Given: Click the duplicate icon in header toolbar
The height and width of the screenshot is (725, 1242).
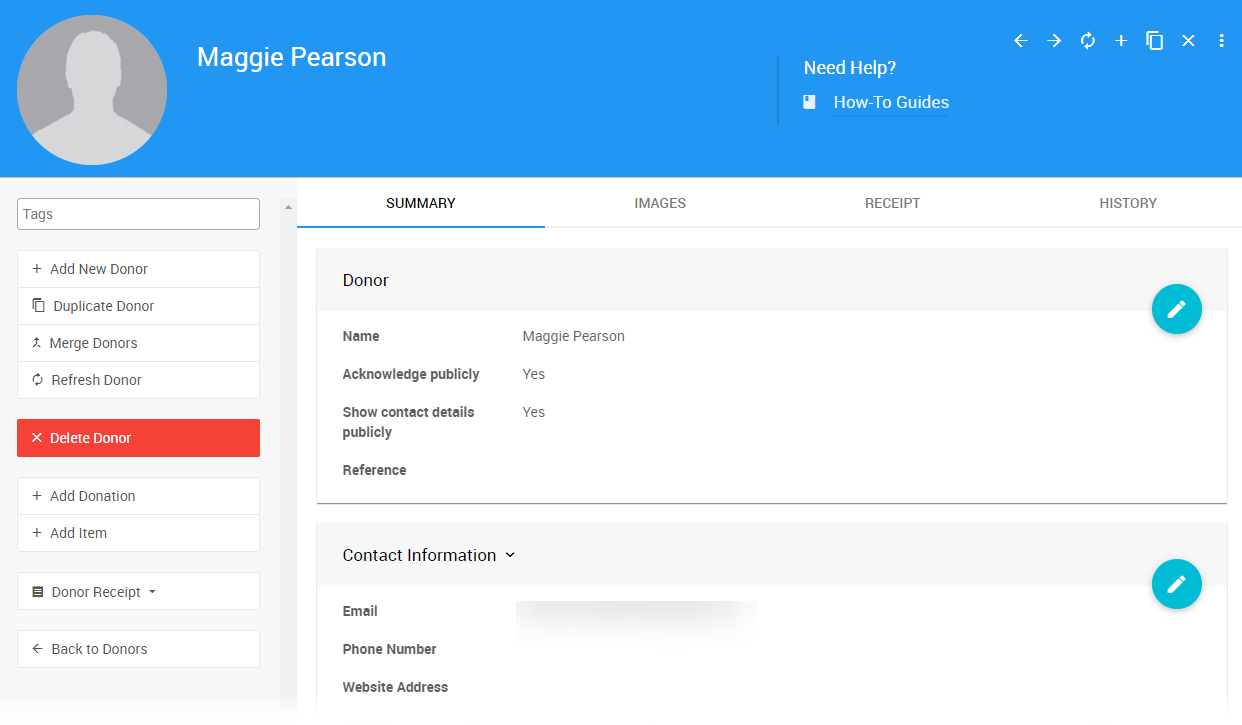Looking at the screenshot, I should point(1154,41).
